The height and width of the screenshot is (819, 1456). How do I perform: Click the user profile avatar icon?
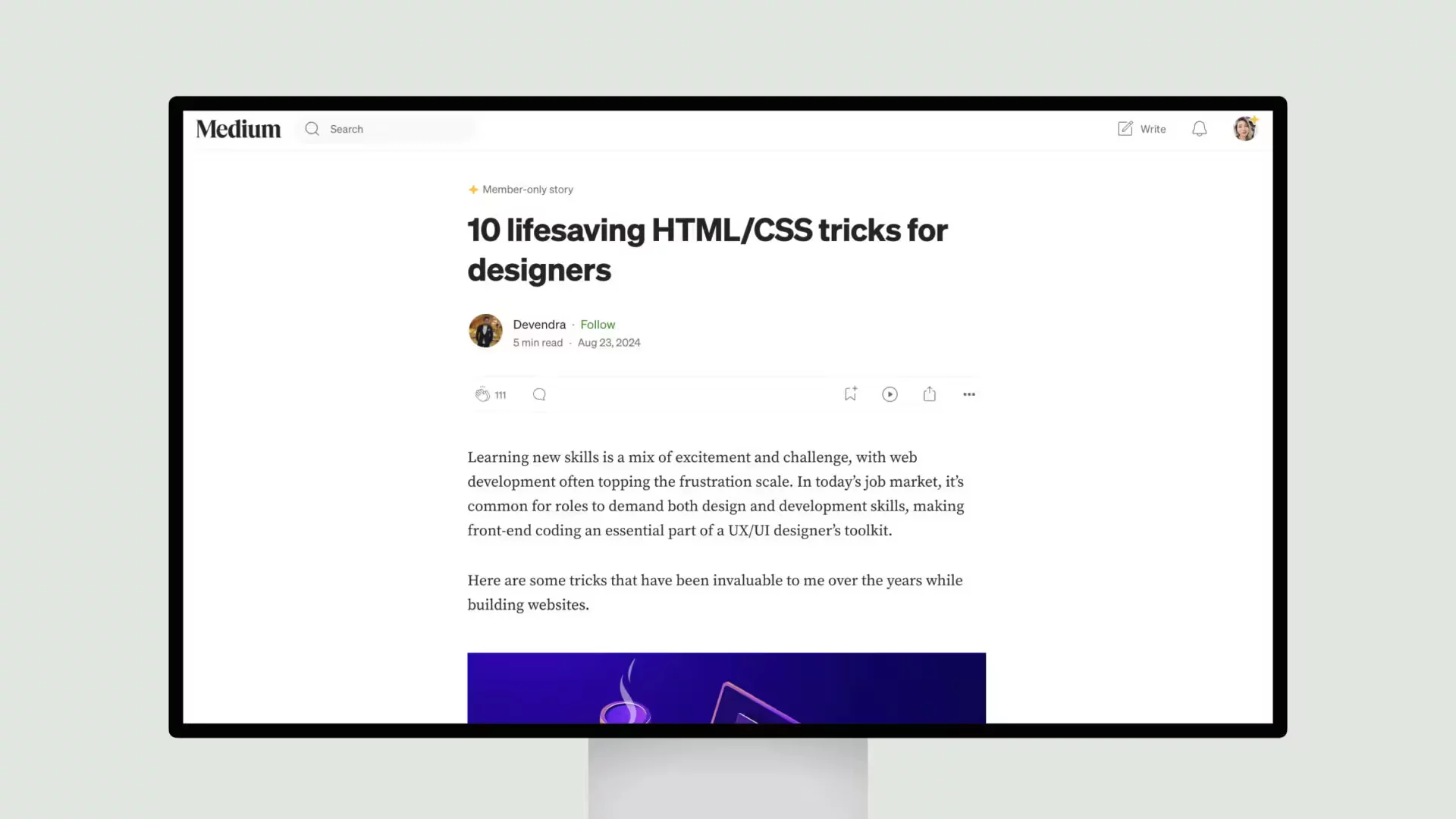[1245, 128]
